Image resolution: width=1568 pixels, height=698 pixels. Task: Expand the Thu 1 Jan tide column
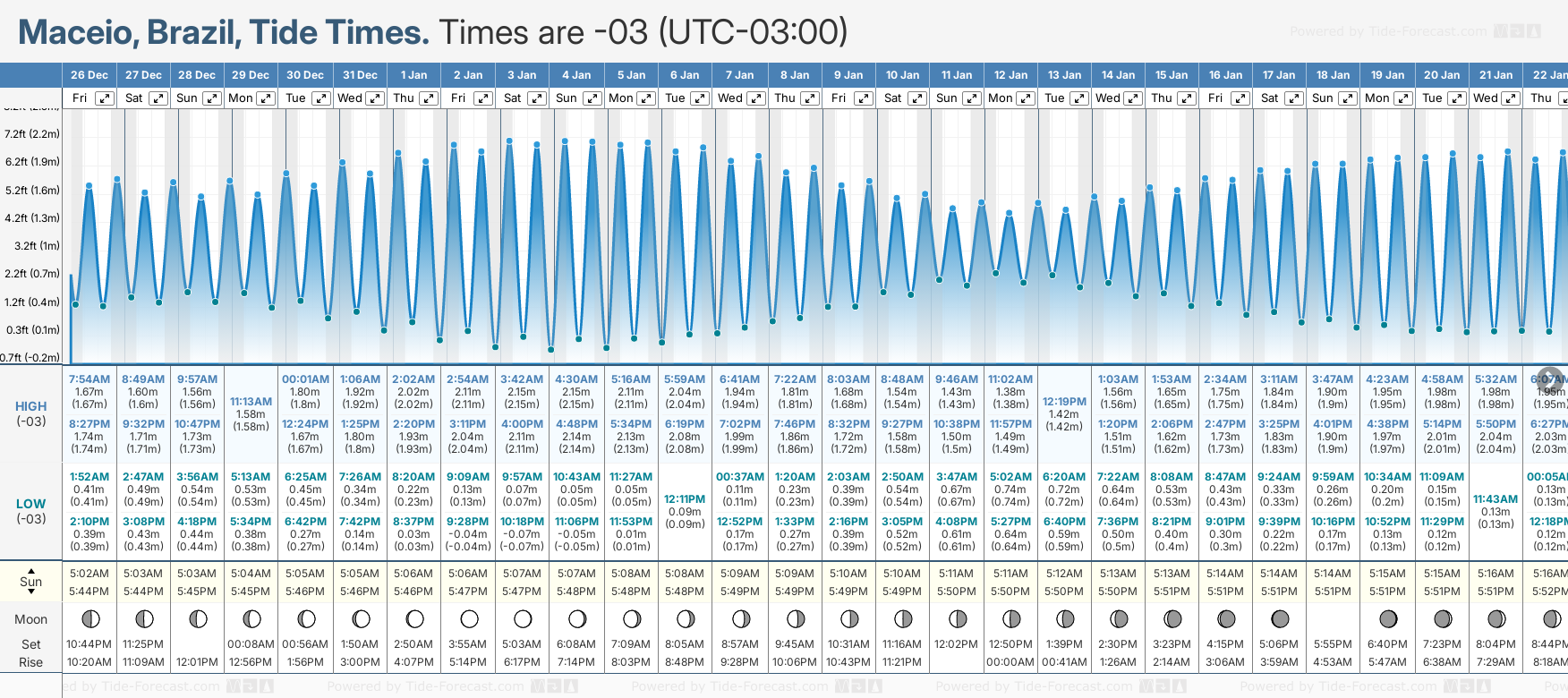(x=429, y=98)
